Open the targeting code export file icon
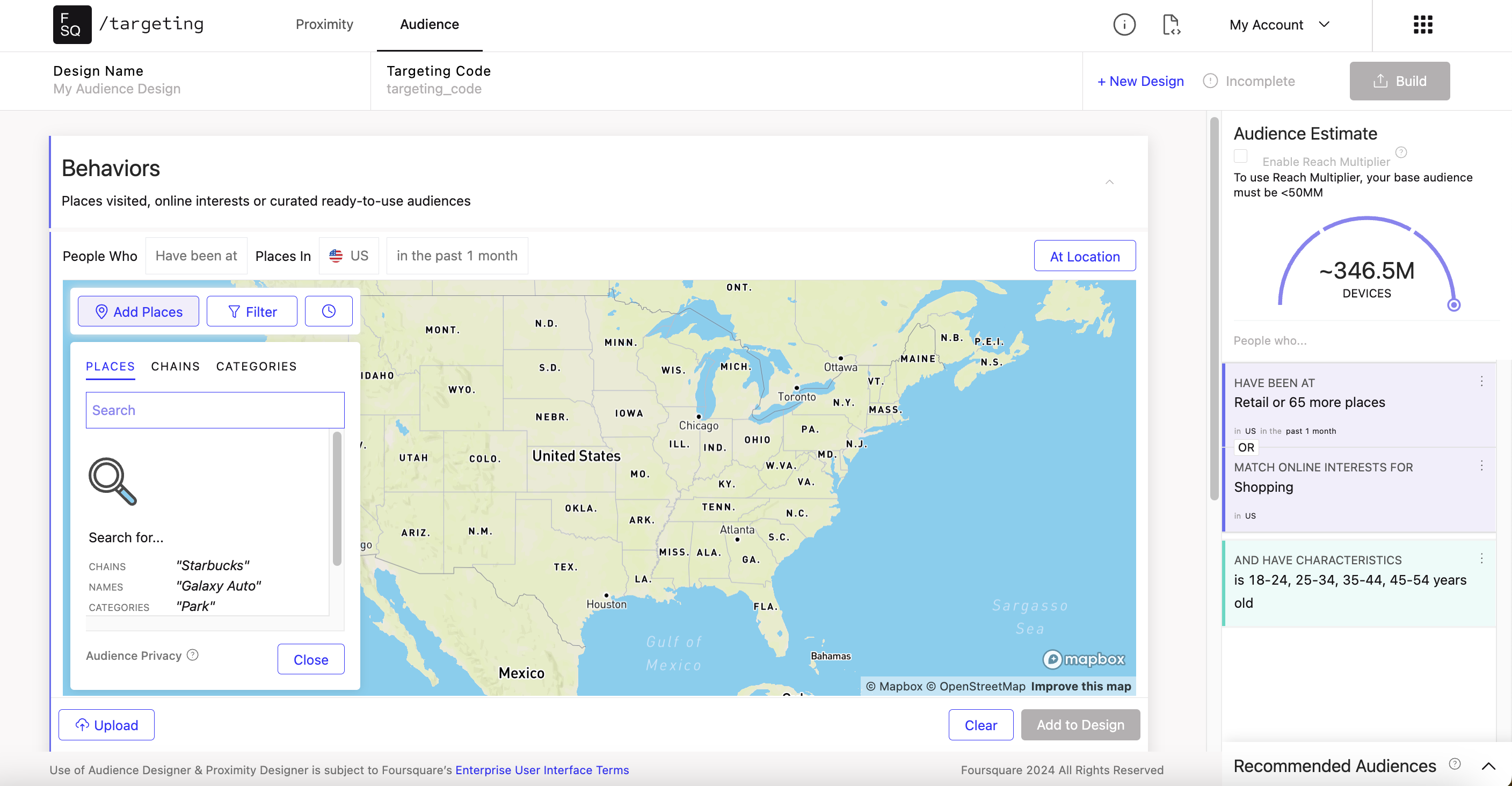Viewport: 1512px width, 786px height. [1172, 25]
